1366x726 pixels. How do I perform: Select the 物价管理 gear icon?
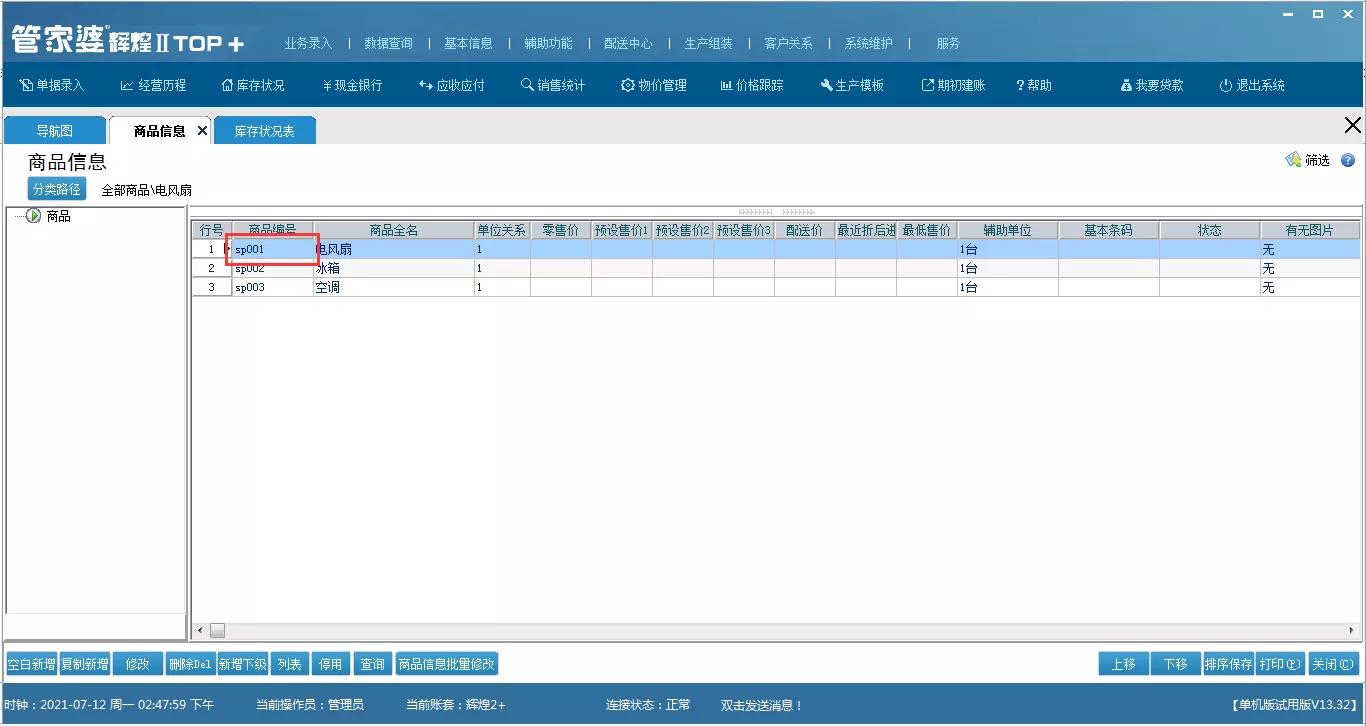[x=653, y=85]
